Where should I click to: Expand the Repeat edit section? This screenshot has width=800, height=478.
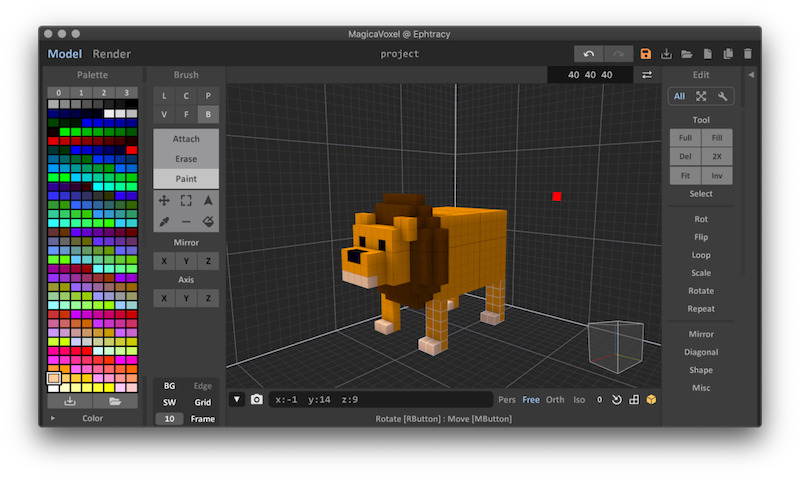coord(701,309)
